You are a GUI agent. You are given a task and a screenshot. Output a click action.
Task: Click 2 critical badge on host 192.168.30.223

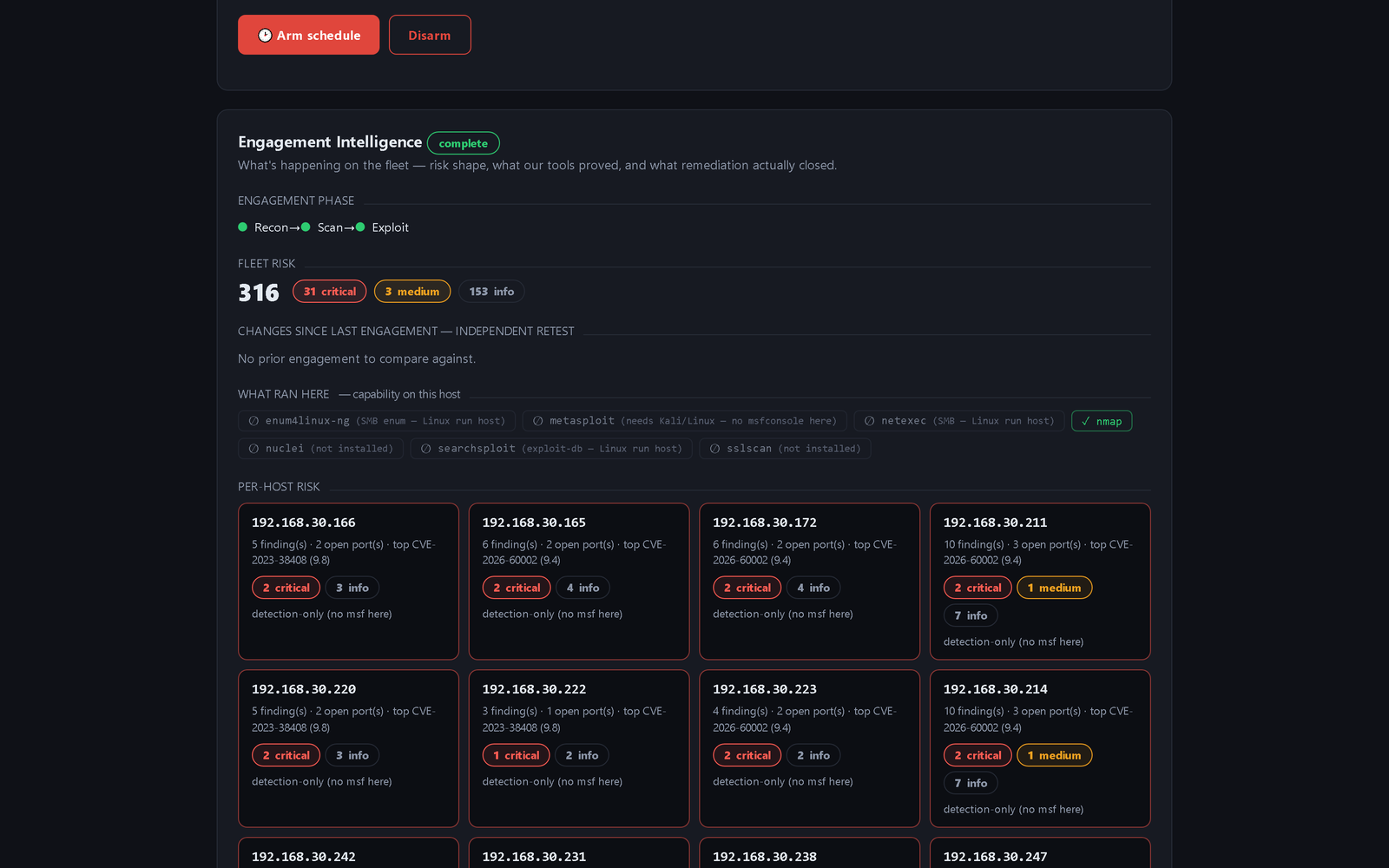(x=747, y=755)
